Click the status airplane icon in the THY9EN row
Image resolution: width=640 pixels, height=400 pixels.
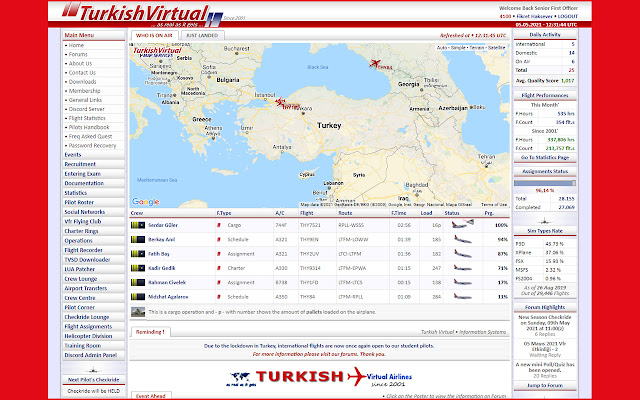463,240
